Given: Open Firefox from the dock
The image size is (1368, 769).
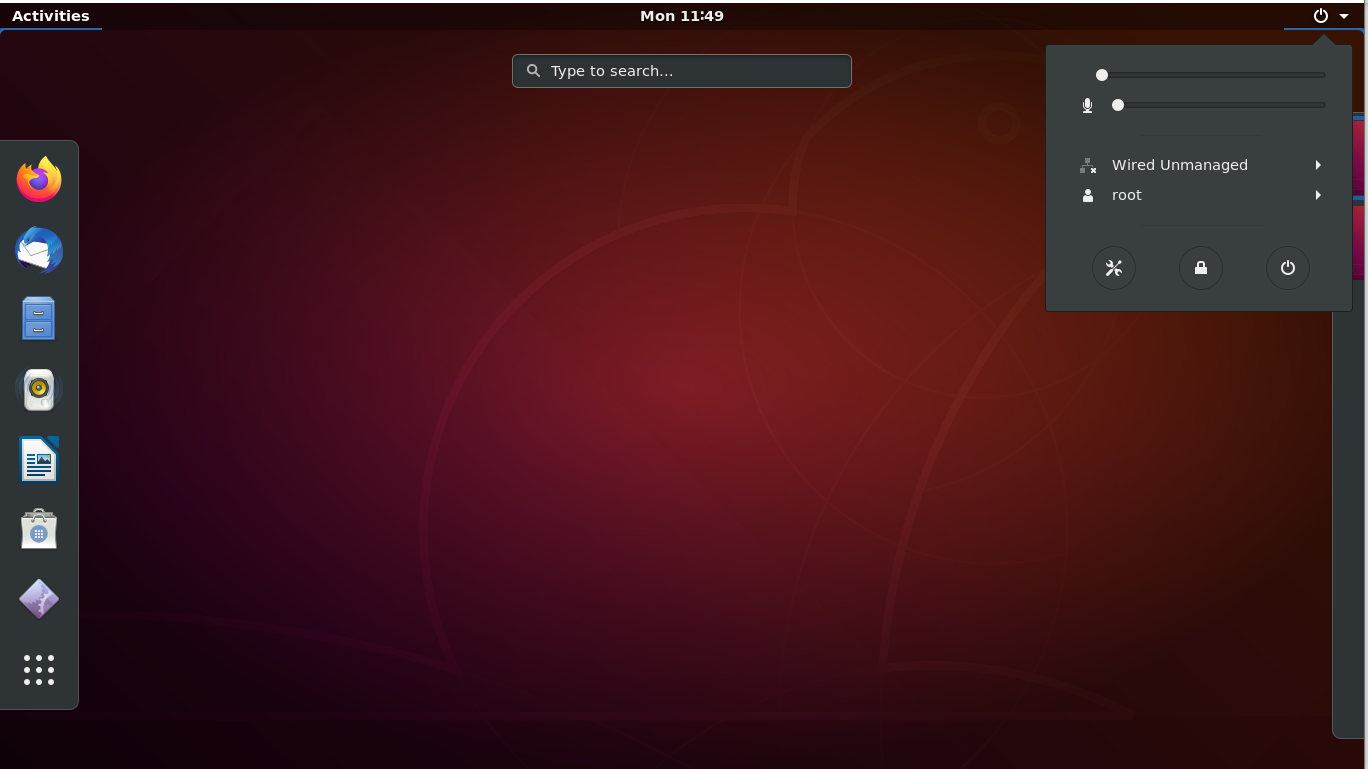Looking at the screenshot, I should point(38,180).
